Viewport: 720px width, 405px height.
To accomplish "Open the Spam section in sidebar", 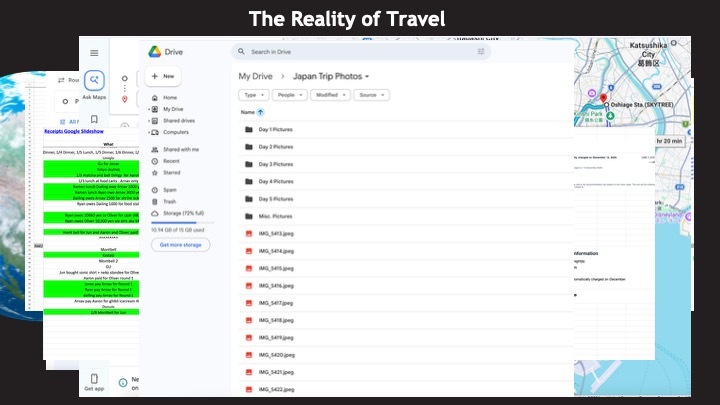I will click(x=169, y=190).
